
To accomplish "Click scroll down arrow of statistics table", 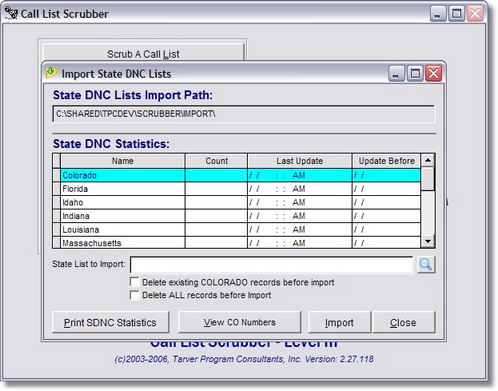I will pos(428,241).
